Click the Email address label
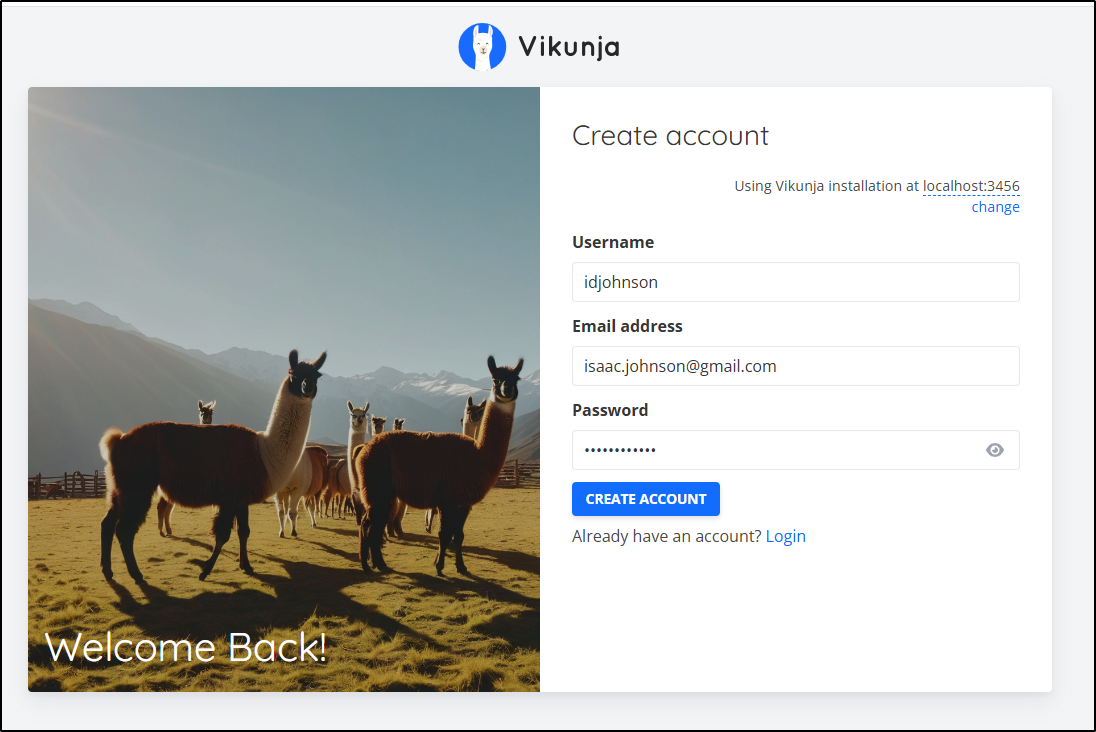Screen dimensions: 1096x732 pos(627,326)
